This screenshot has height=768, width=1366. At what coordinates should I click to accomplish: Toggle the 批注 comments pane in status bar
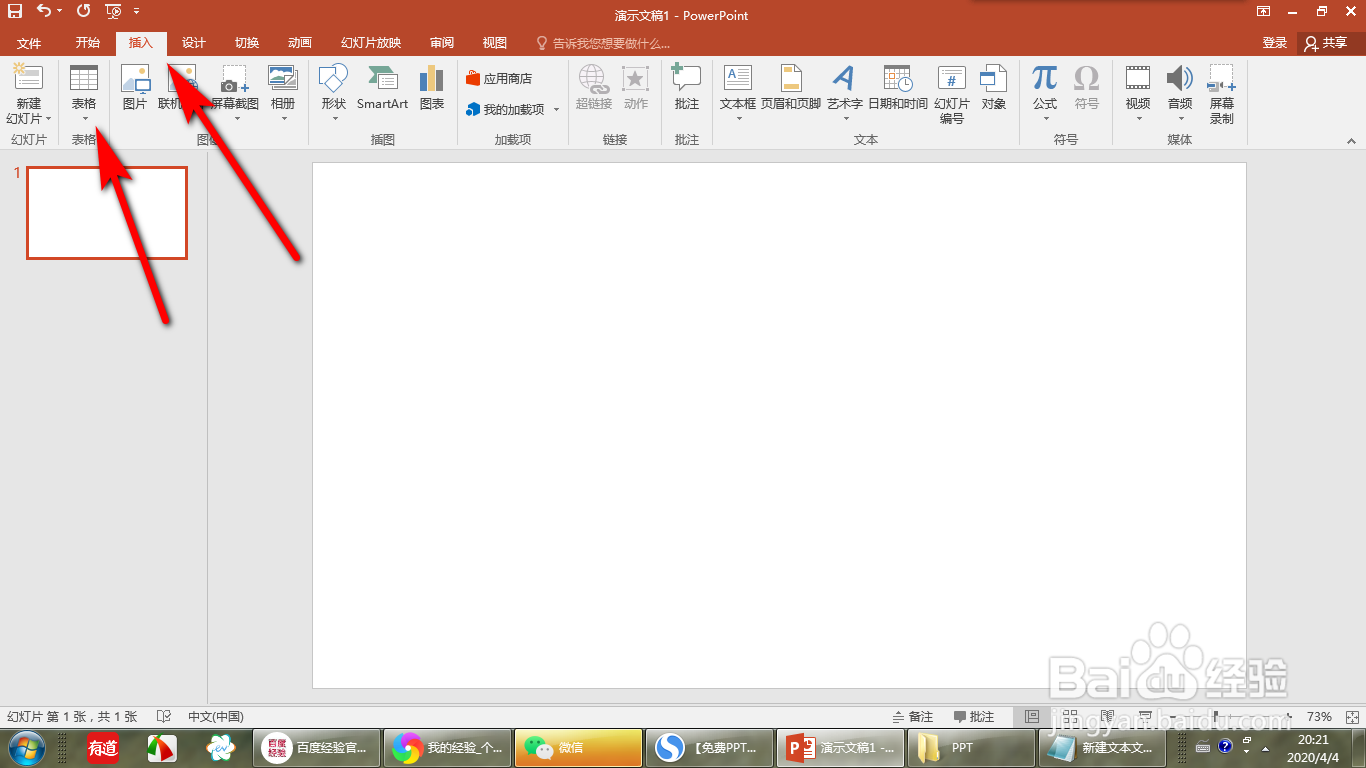coord(974,717)
